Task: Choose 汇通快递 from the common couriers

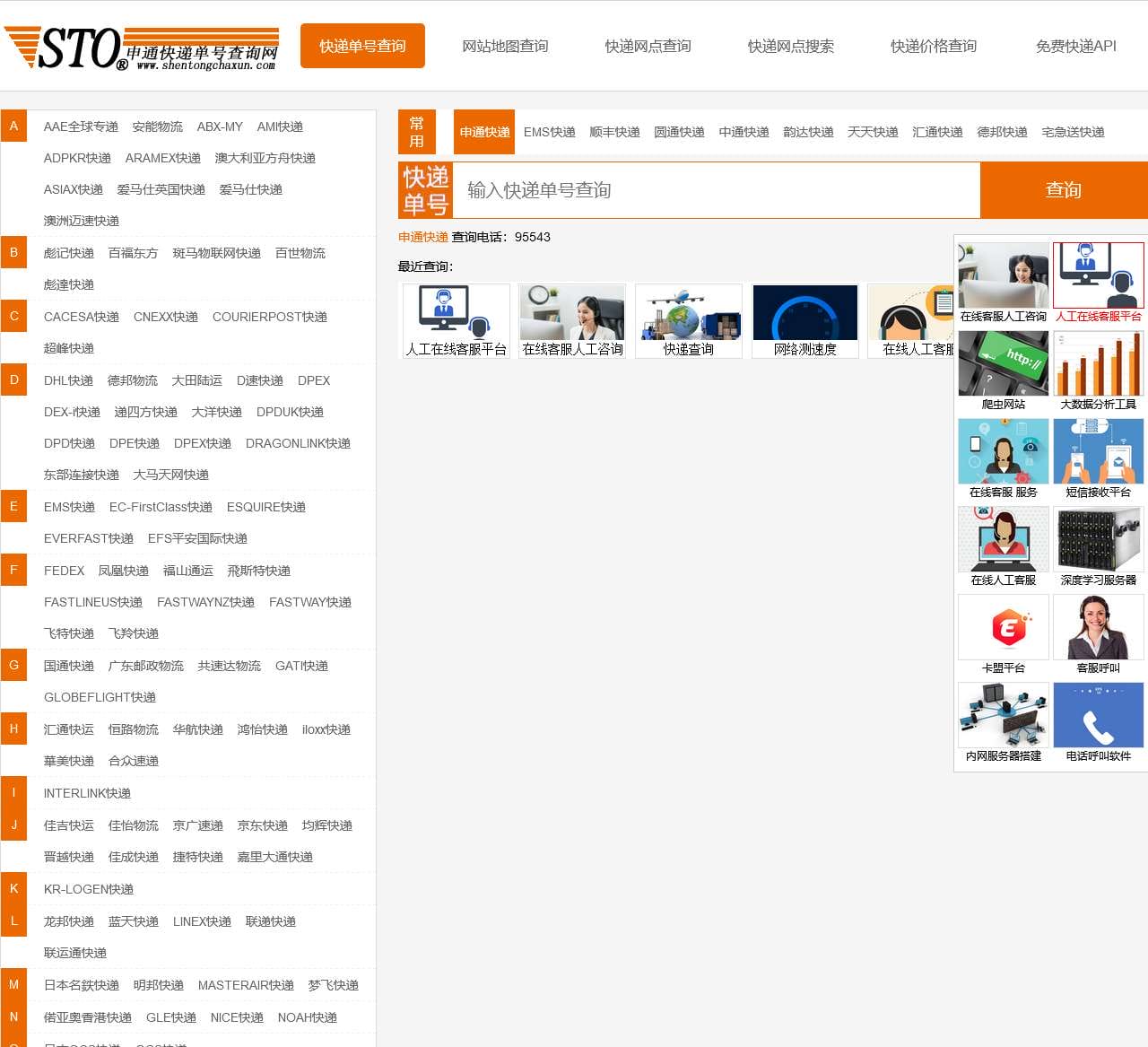Action: click(x=937, y=132)
